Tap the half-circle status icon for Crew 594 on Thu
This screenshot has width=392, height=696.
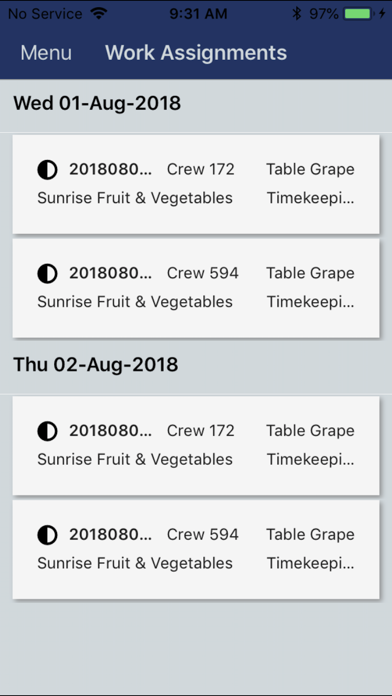(47, 535)
